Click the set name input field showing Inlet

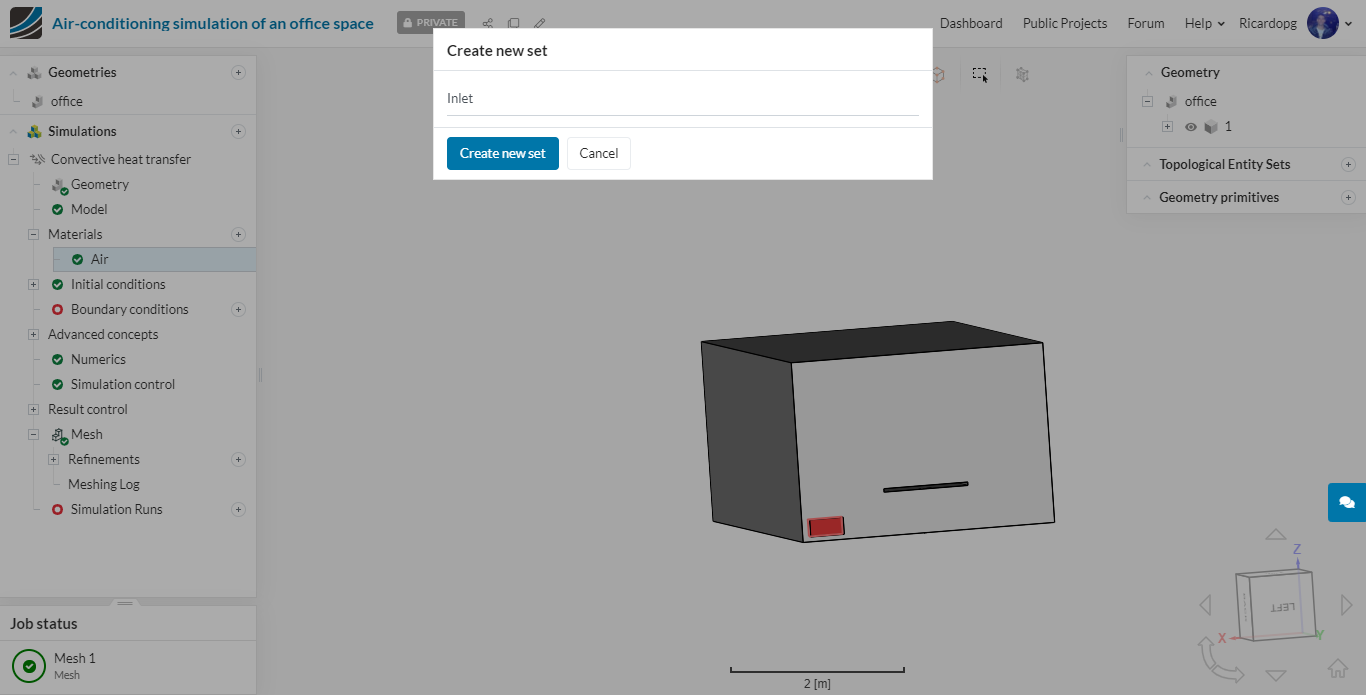click(683, 98)
